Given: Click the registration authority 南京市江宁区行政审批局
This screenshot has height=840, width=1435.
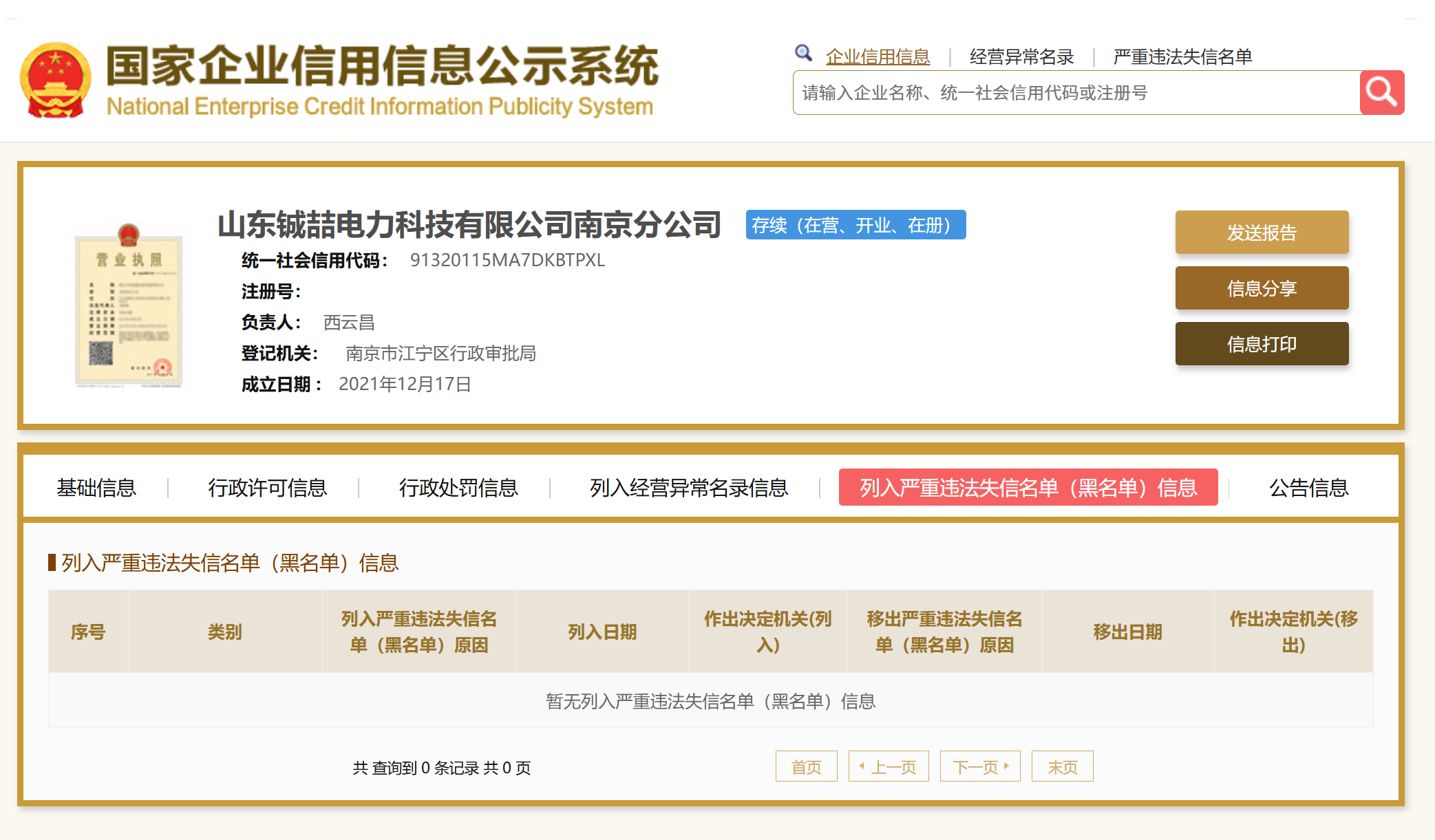Looking at the screenshot, I should point(440,353).
